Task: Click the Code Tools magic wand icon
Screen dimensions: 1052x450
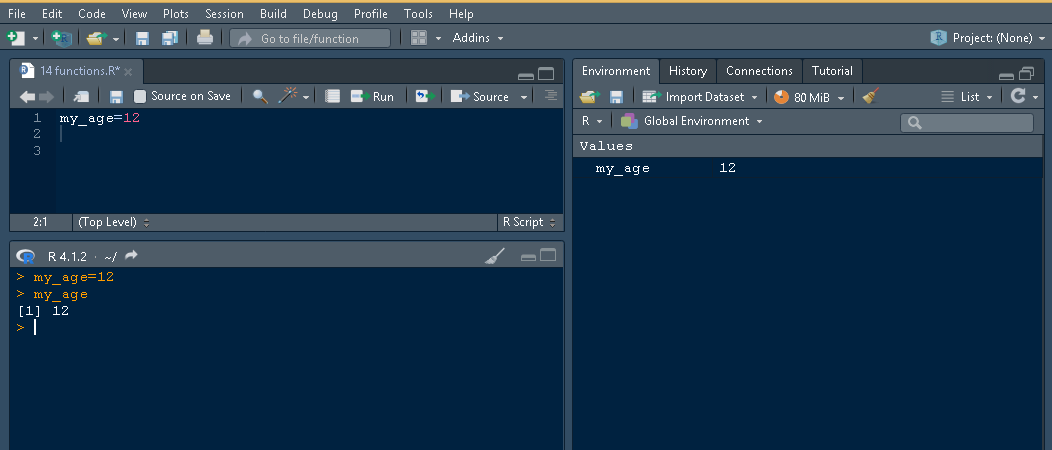Action: click(288, 97)
